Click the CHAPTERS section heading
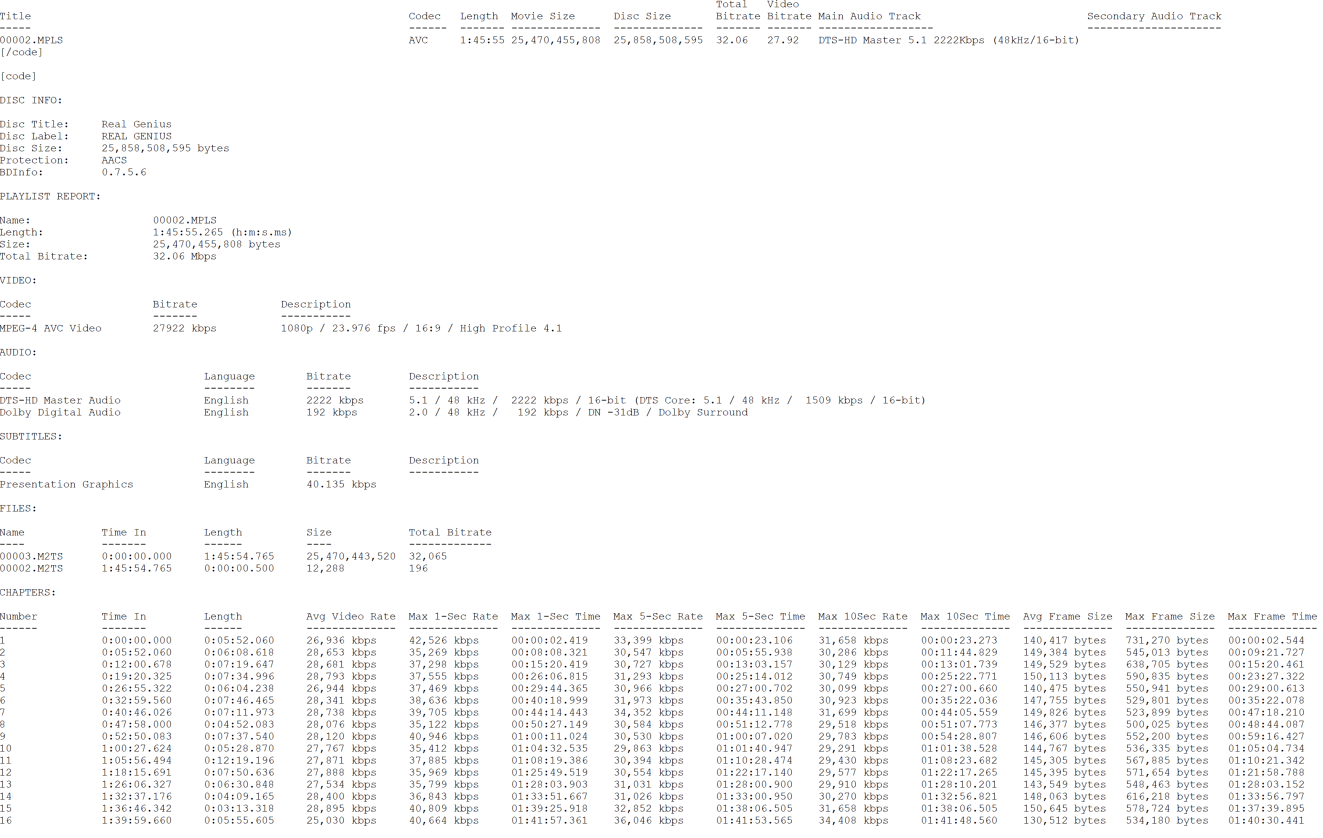This screenshot has width=1323, height=838. (x=28, y=592)
